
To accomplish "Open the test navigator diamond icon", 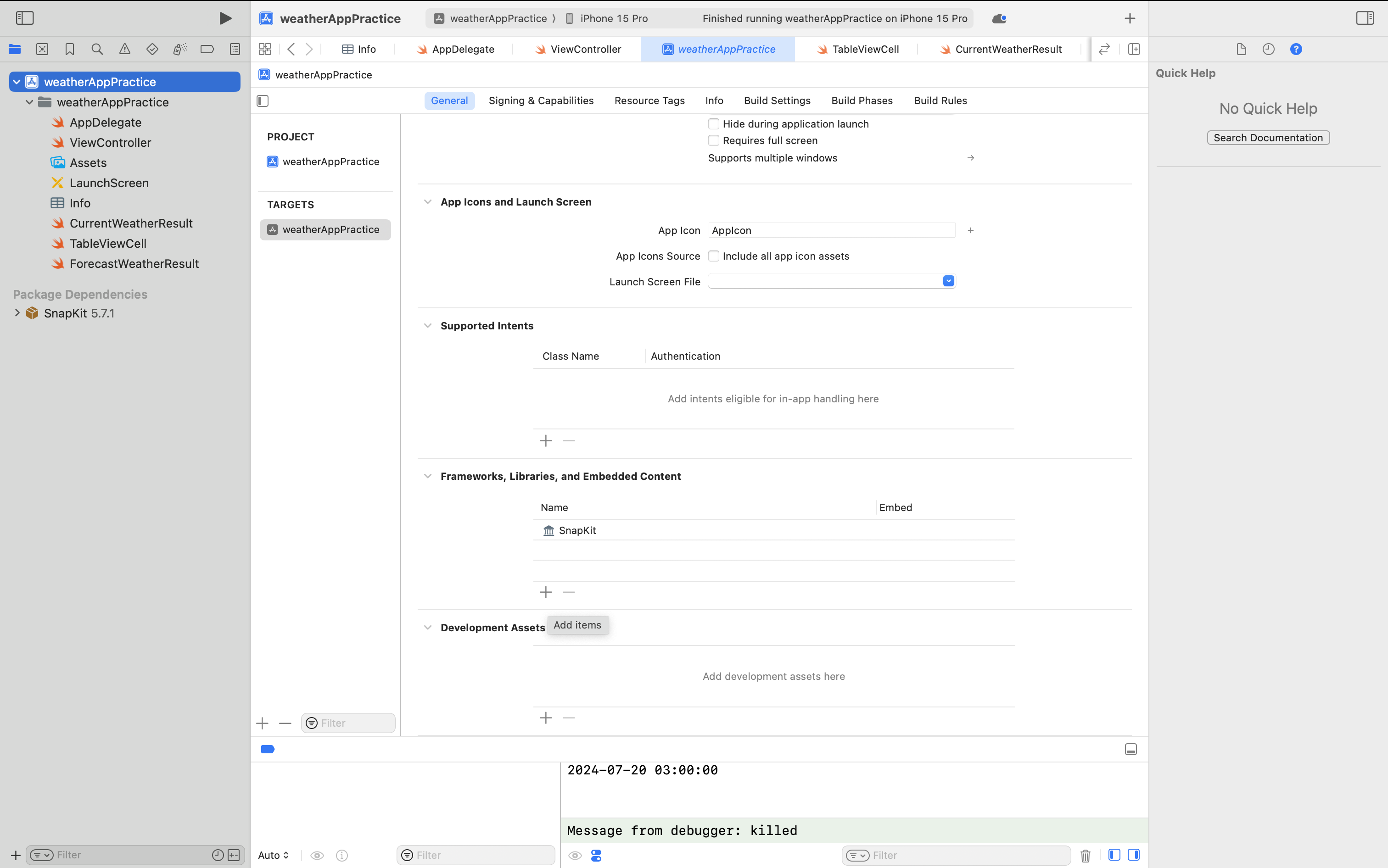I will point(152,50).
